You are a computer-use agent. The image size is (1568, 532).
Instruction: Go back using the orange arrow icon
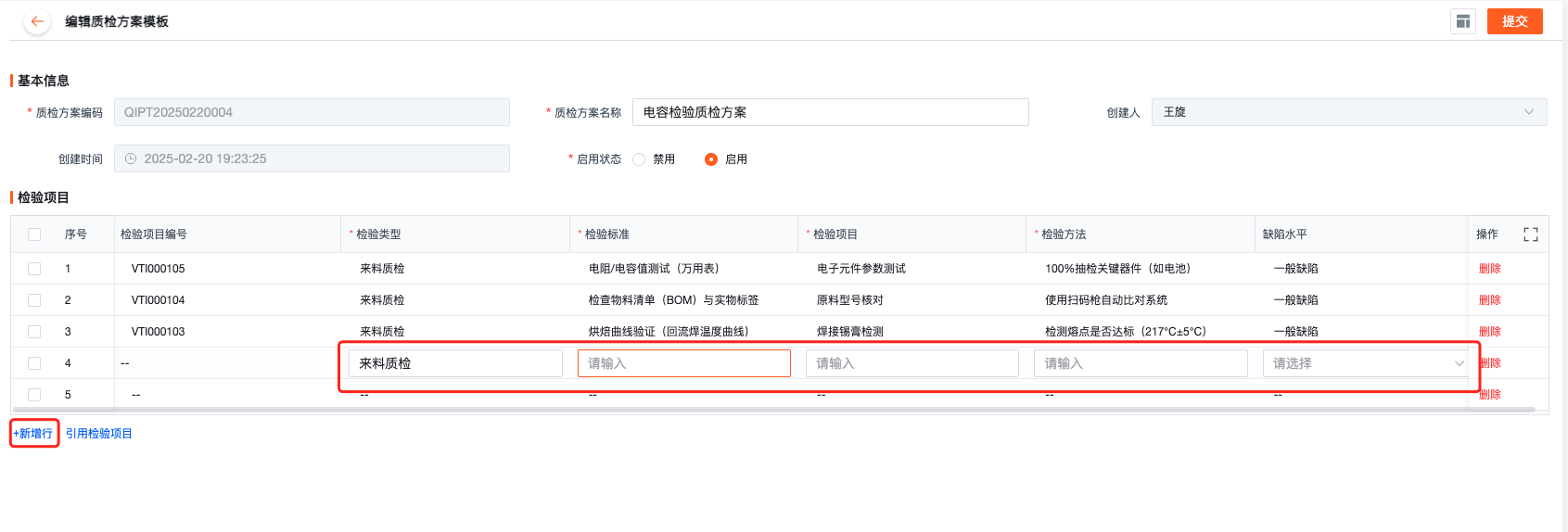click(x=37, y=21)
